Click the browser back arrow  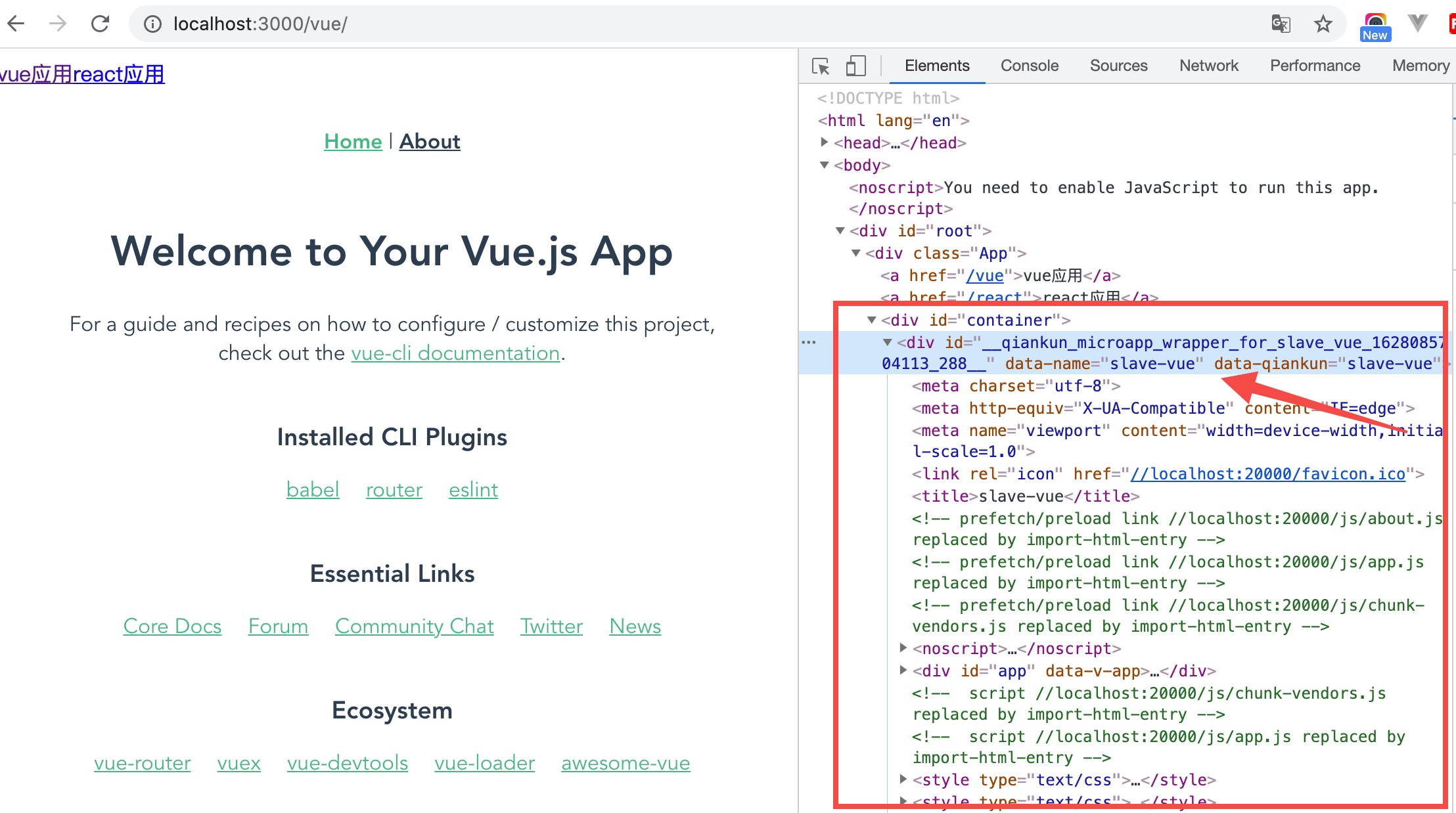coord(16,24)
